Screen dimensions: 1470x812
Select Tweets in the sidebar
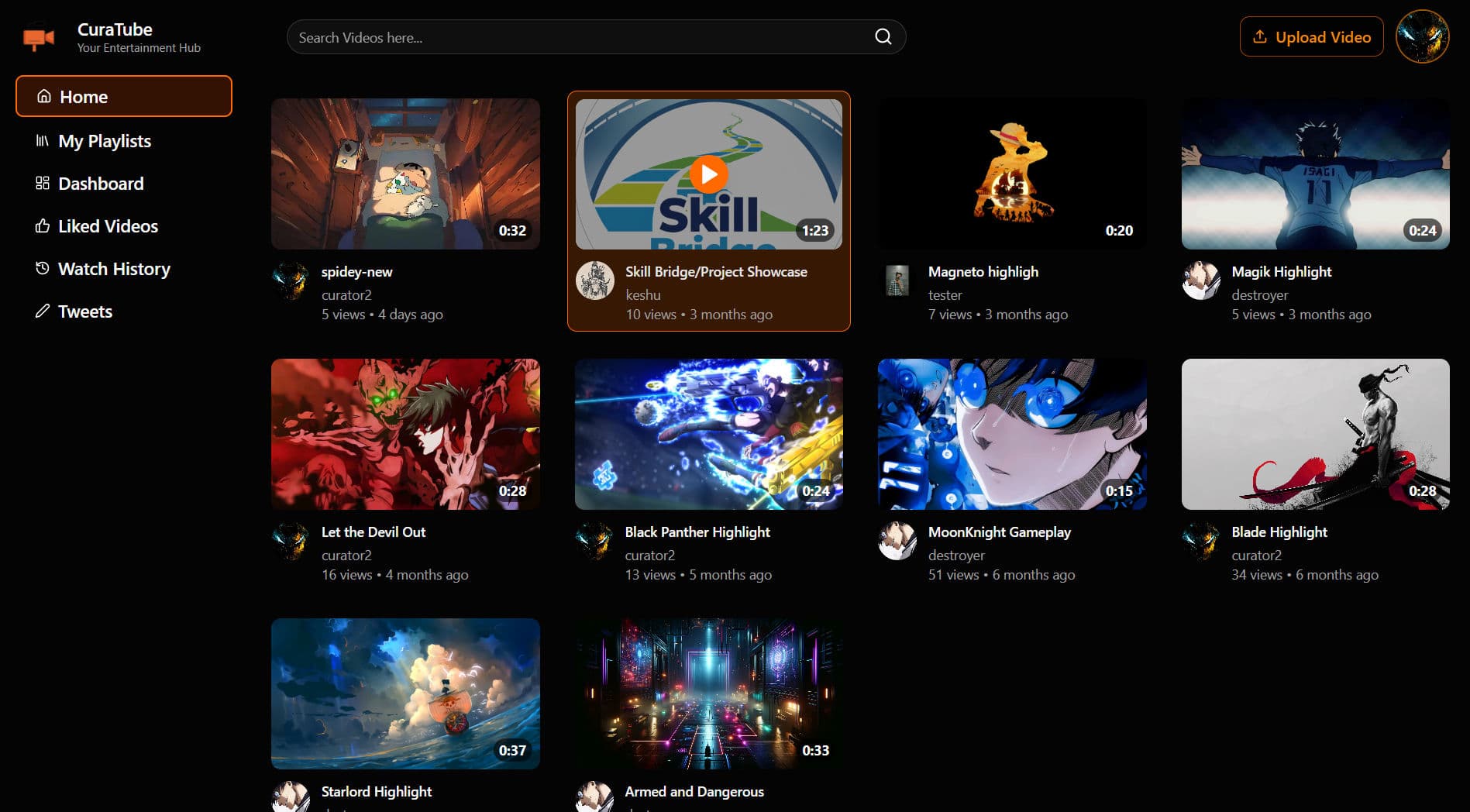85,311
